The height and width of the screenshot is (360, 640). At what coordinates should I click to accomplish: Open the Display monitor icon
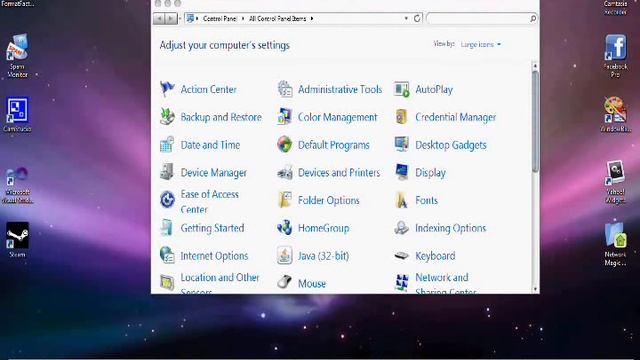[x=402, y=172]
